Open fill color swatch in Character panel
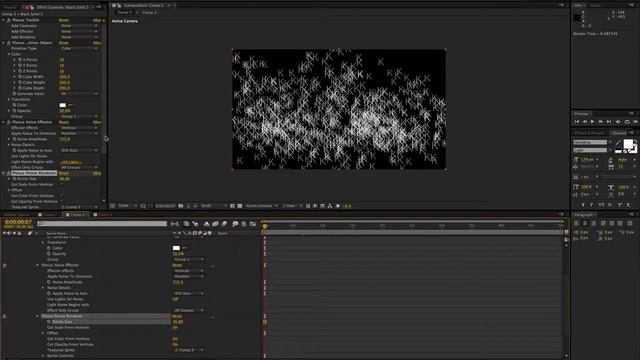This screenshot has height=360, width=640. 628,144
